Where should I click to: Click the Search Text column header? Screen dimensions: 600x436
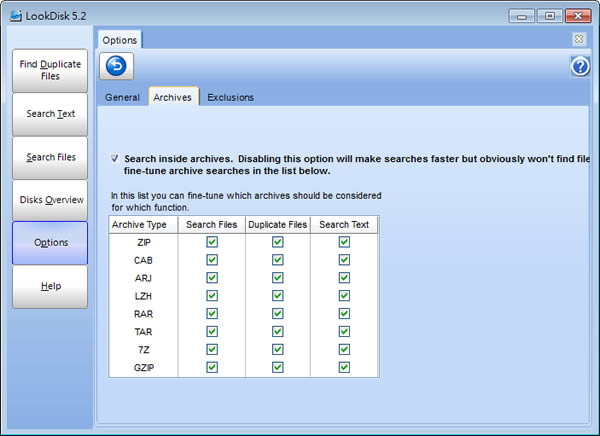pyautogui.click(x=344, y=225)
